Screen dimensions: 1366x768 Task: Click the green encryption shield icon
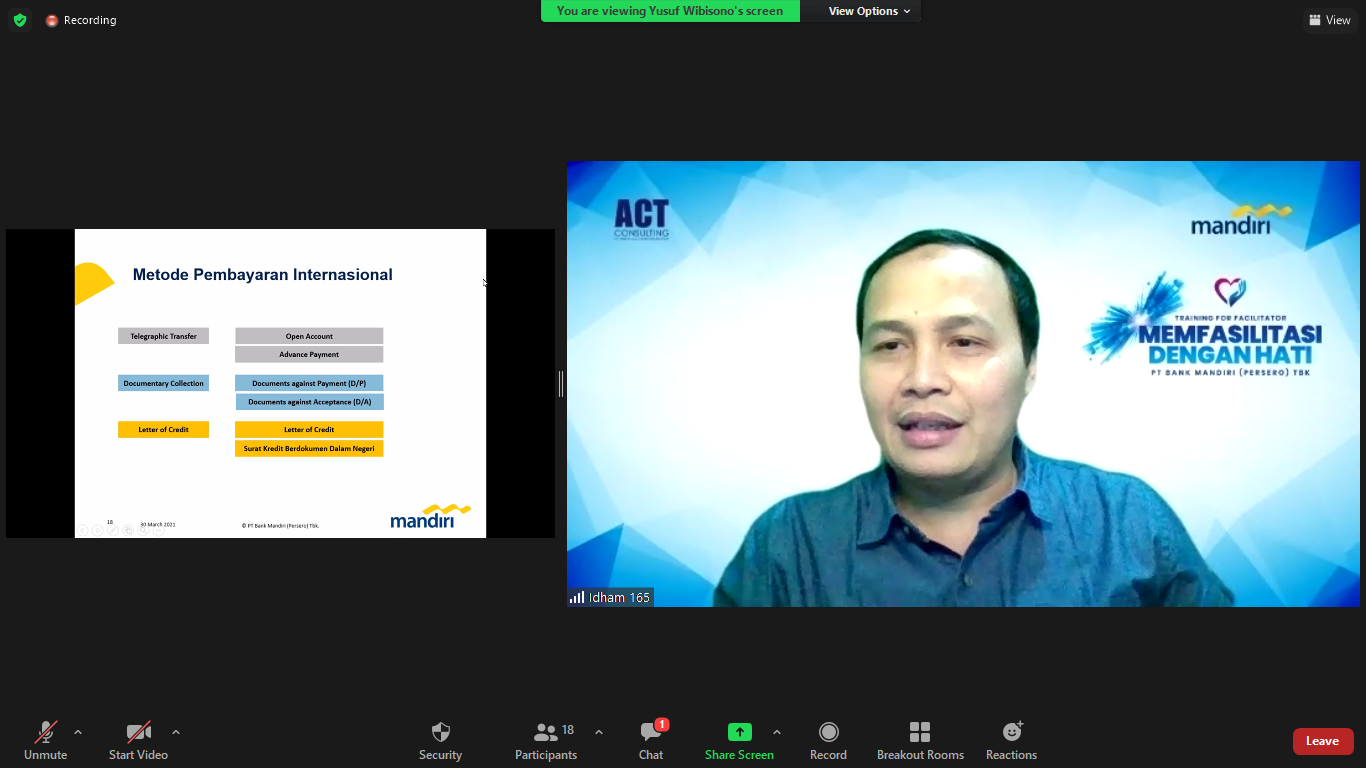coord(20,20)
